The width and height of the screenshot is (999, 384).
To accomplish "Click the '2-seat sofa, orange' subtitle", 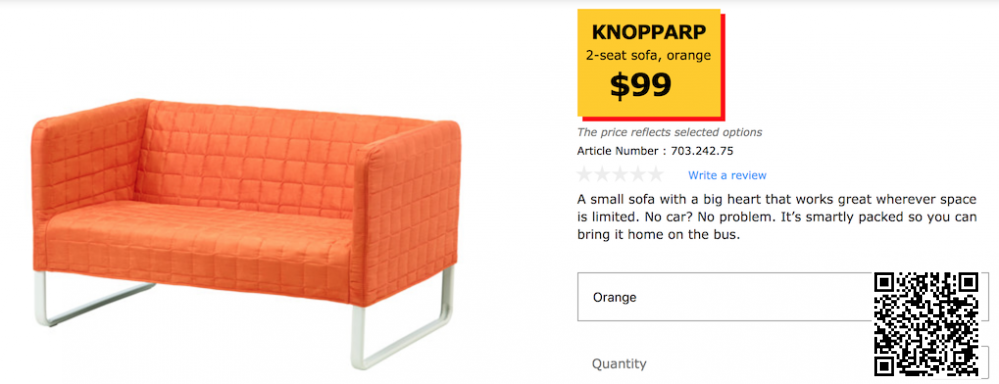I will point(648,55).
